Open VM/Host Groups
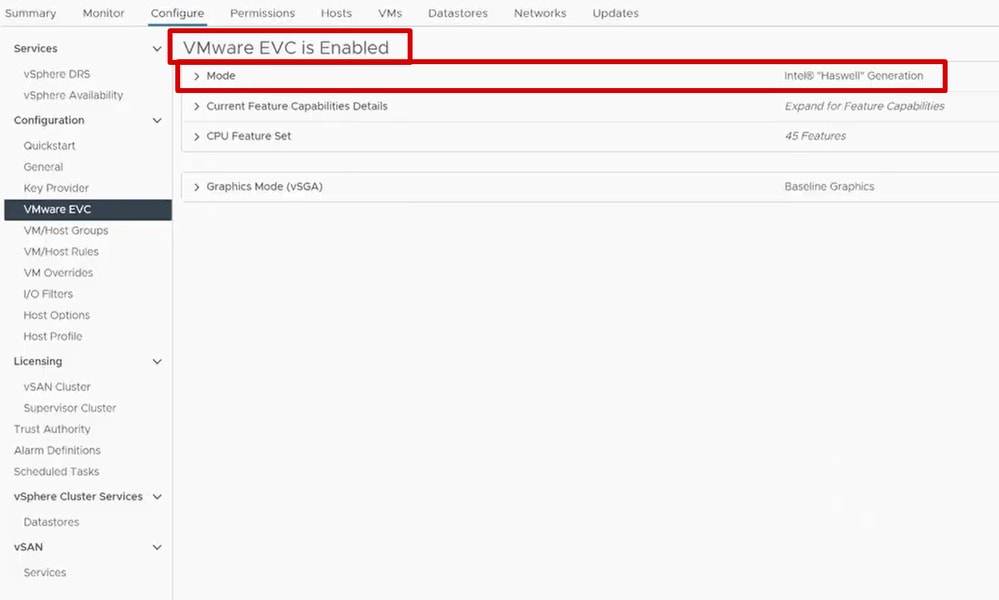Screen dimensions: 999x600 click(66, 231)
